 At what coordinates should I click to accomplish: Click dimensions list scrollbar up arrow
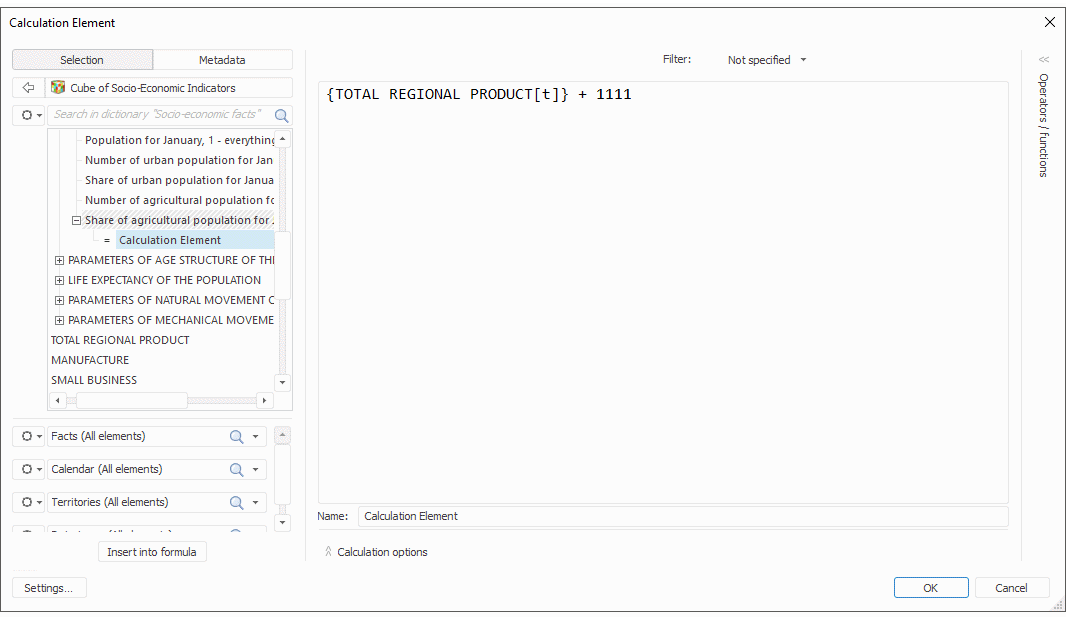(282, 435)
